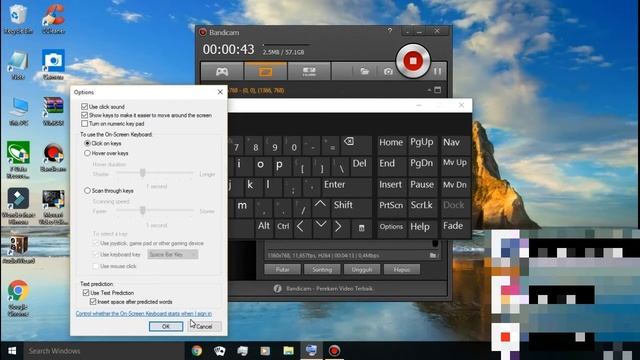
Task: Select Bandicam game recording mode gamepad icon
Action: coord(222,72)
